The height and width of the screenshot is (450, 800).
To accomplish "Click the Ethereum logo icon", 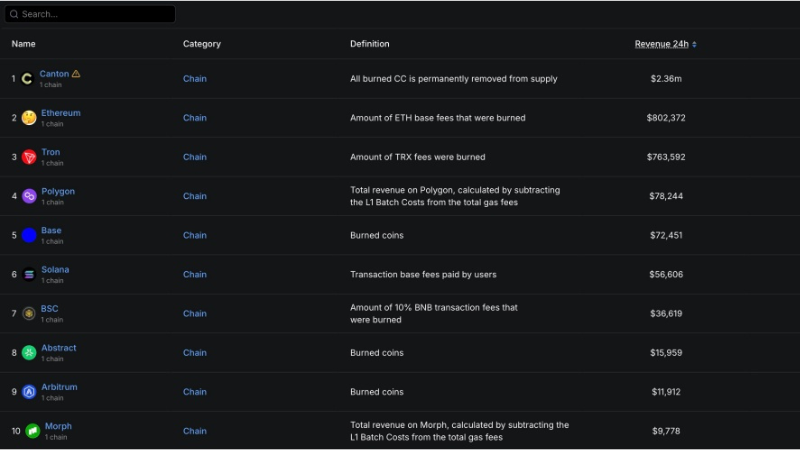I will [x=29, y=118].
